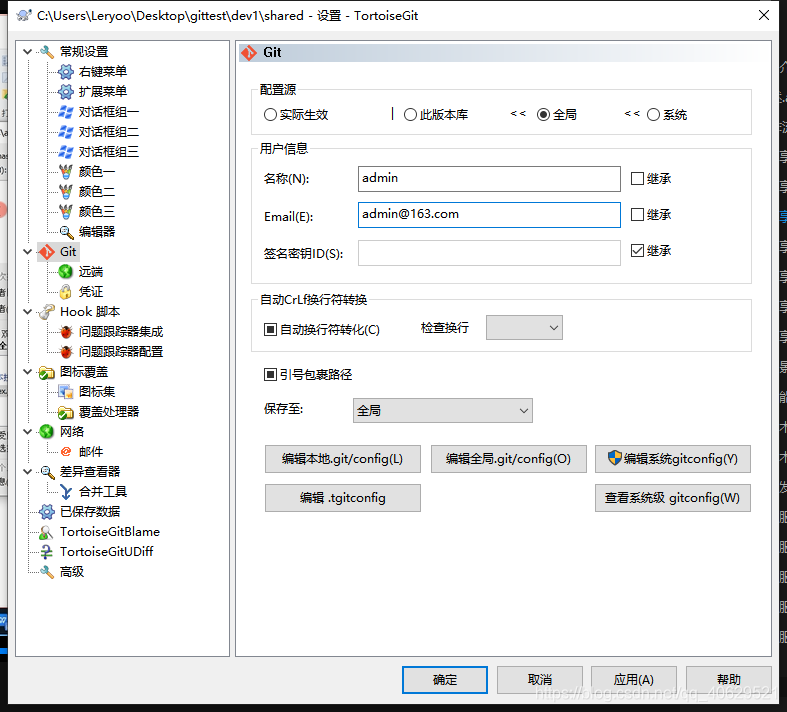Click the bug icon for 问题跟踪器配置

coord(66,352)
